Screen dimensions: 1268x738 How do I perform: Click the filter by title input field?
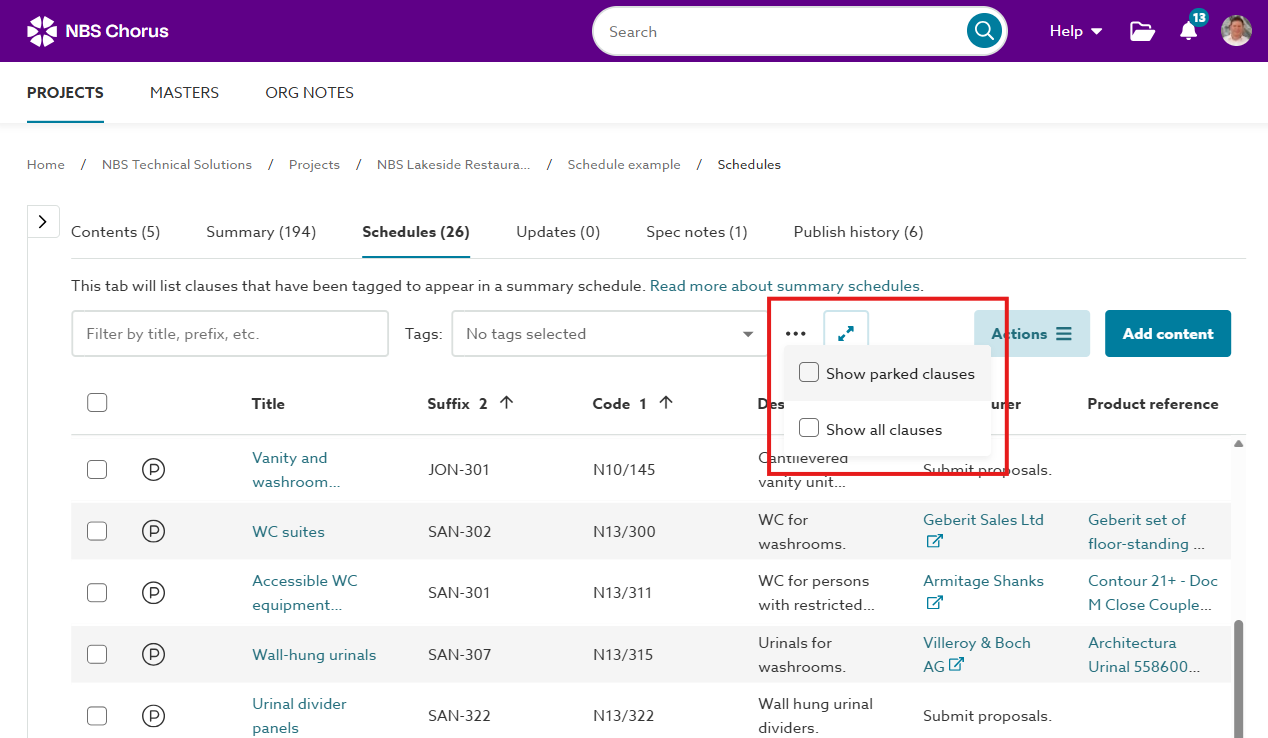click(x=229, y=333)
